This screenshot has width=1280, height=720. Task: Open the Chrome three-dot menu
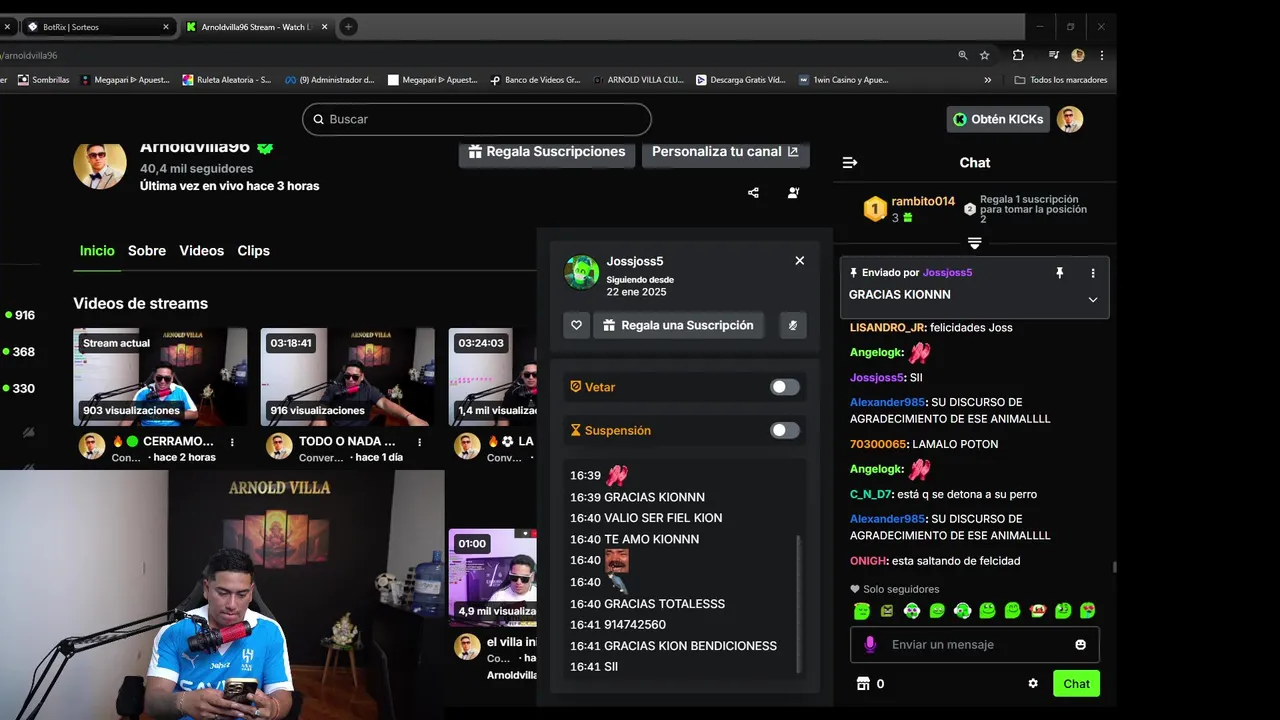[1102, 55]
